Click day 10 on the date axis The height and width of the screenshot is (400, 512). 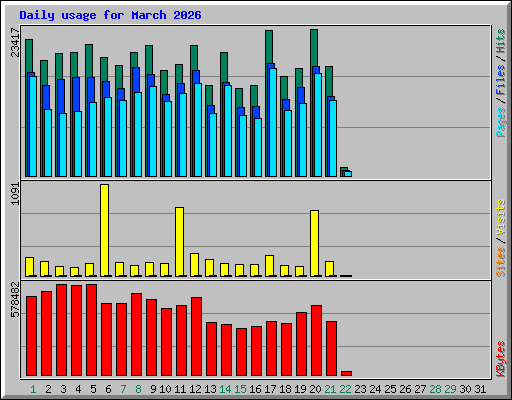tap(165, 389)
